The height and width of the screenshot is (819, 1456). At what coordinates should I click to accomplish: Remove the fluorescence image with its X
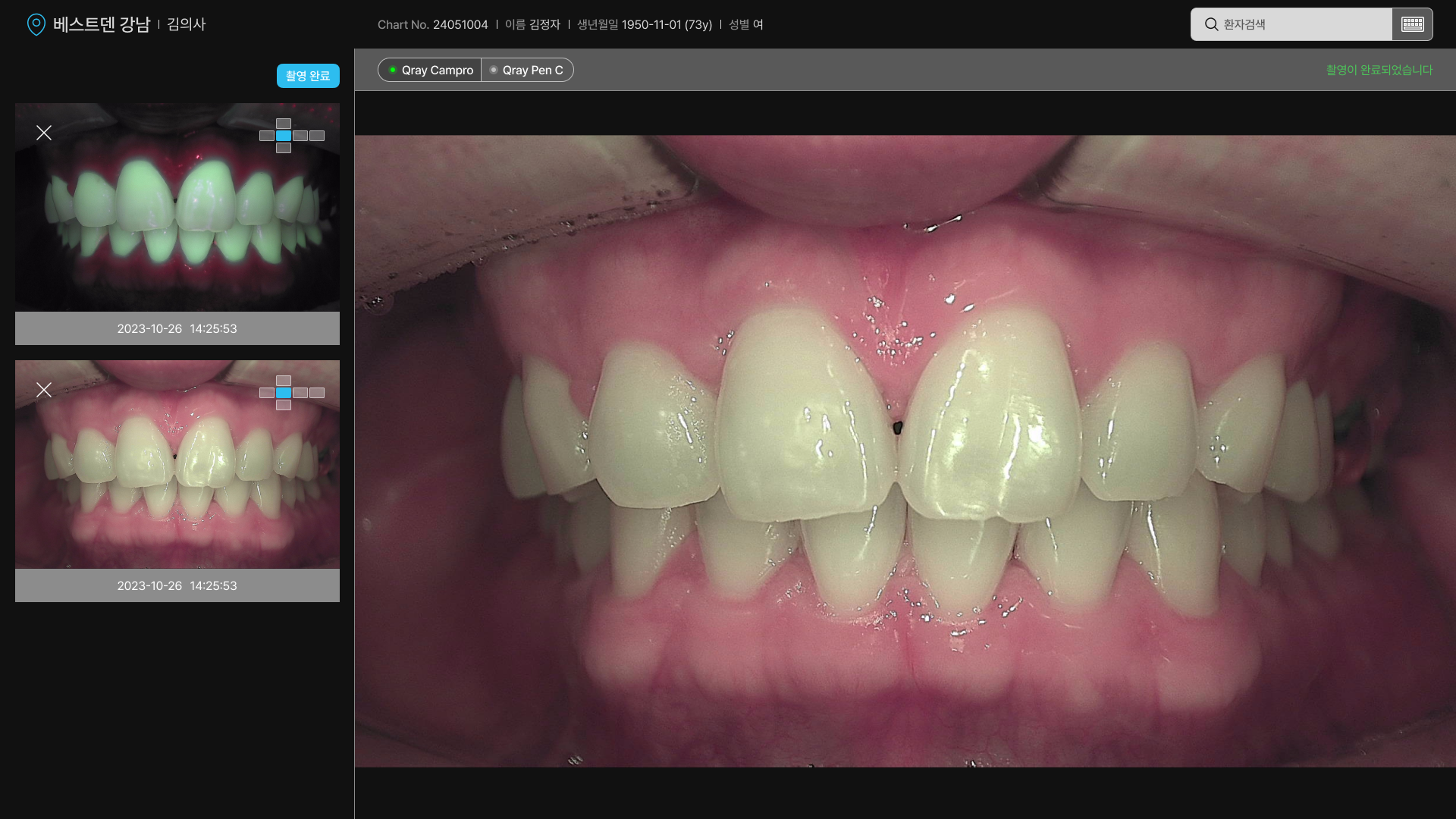(44, 133)
